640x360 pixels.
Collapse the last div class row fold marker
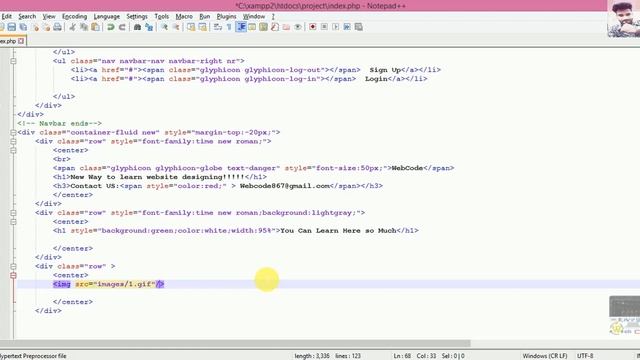pyautogui.click(x=13, y=266)
